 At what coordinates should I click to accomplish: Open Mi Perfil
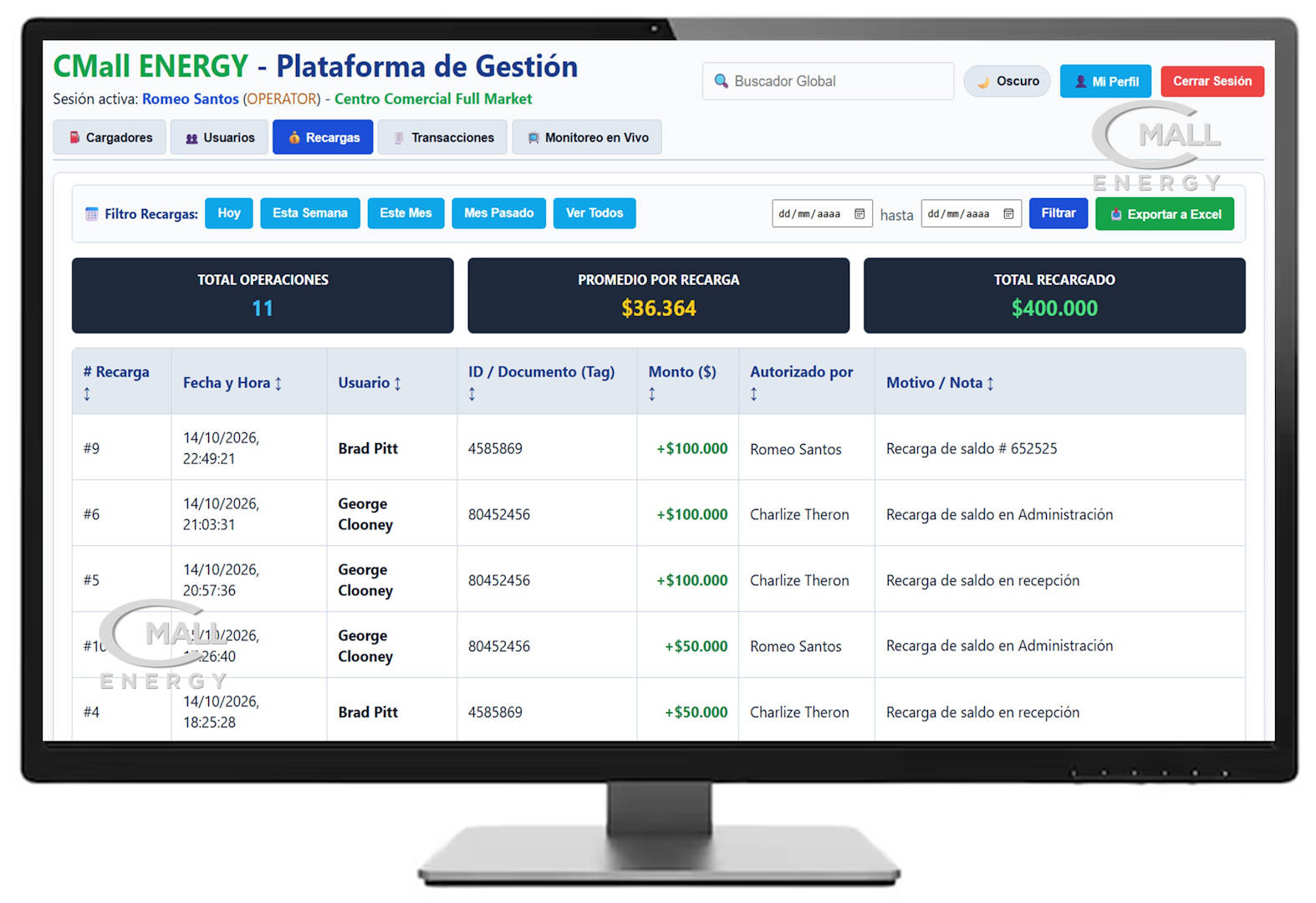(1105, 81)
